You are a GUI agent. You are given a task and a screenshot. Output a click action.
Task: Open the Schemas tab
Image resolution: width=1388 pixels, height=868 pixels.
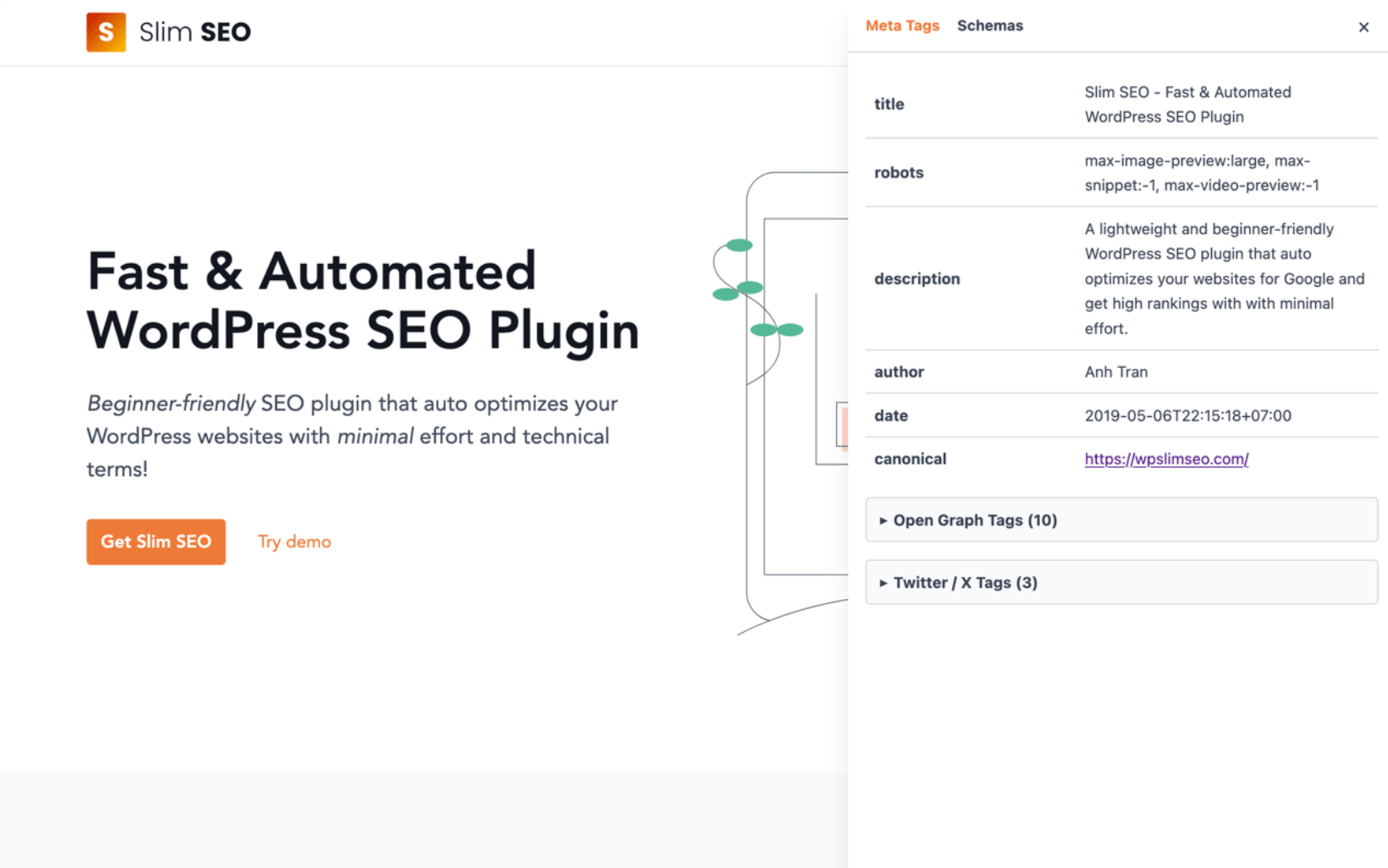(990, 25)
